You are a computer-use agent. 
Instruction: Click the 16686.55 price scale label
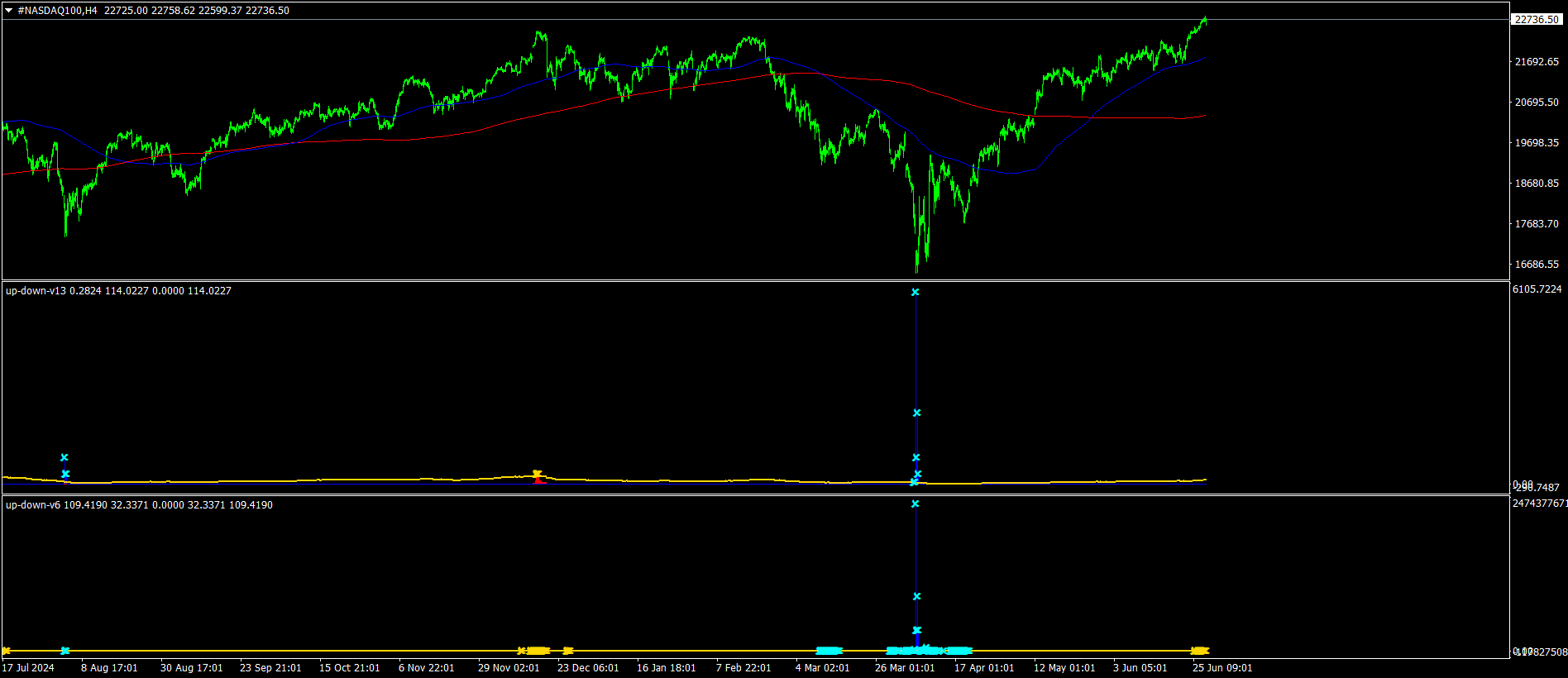[1537, 265]
